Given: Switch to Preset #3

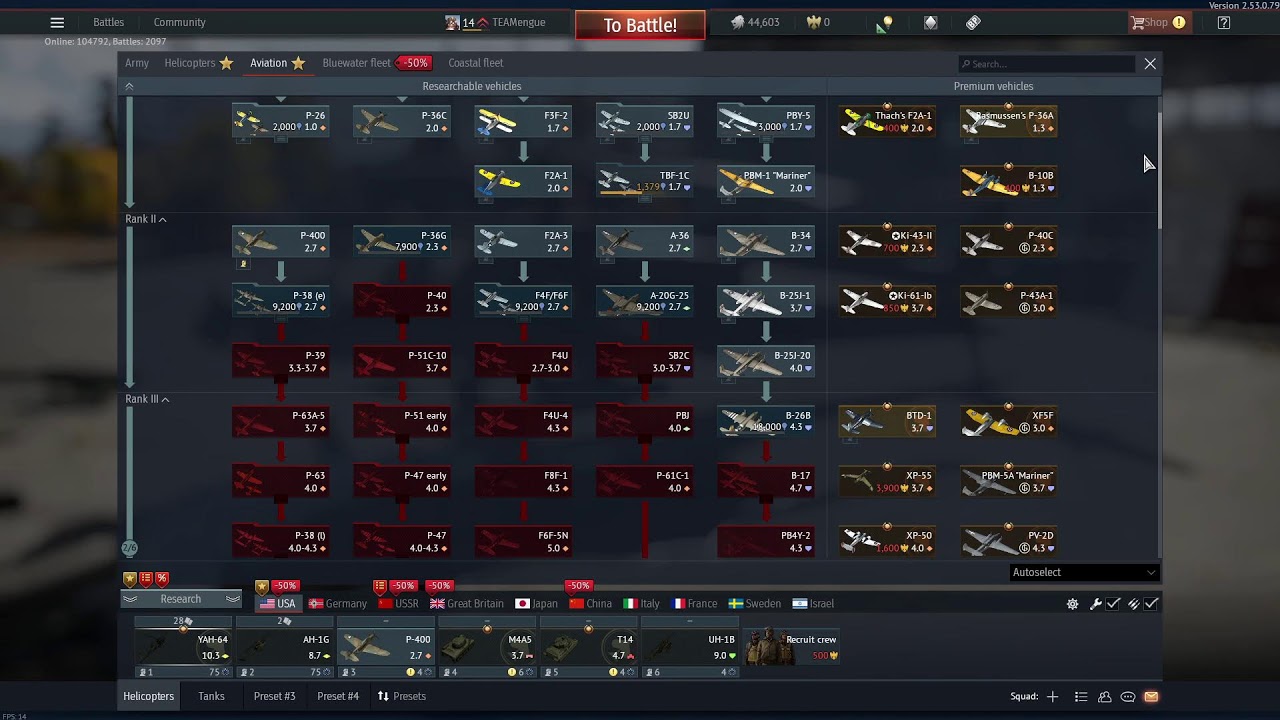Looking at the screenshot, I should tap(275, 696).
